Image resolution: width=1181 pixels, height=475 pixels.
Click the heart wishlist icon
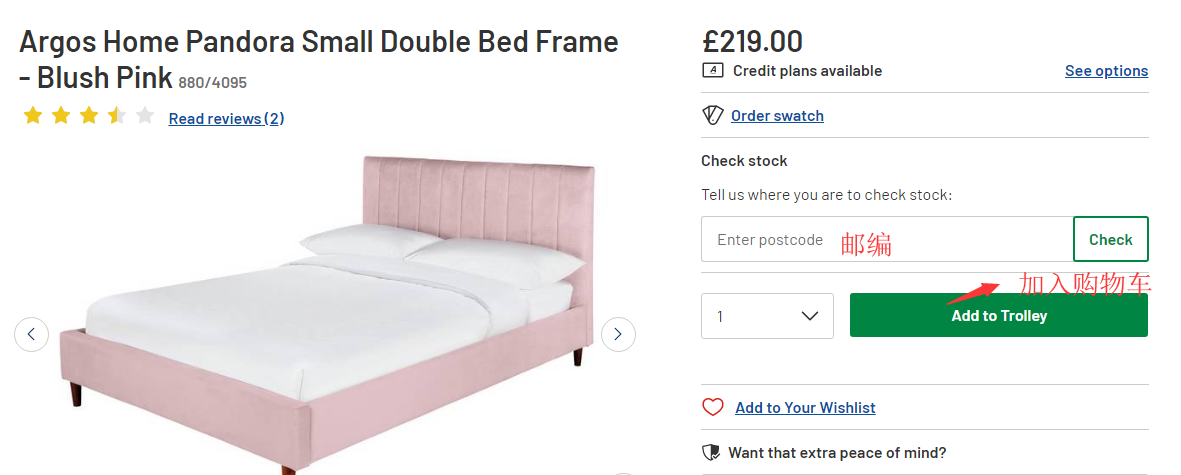(712, 407)
